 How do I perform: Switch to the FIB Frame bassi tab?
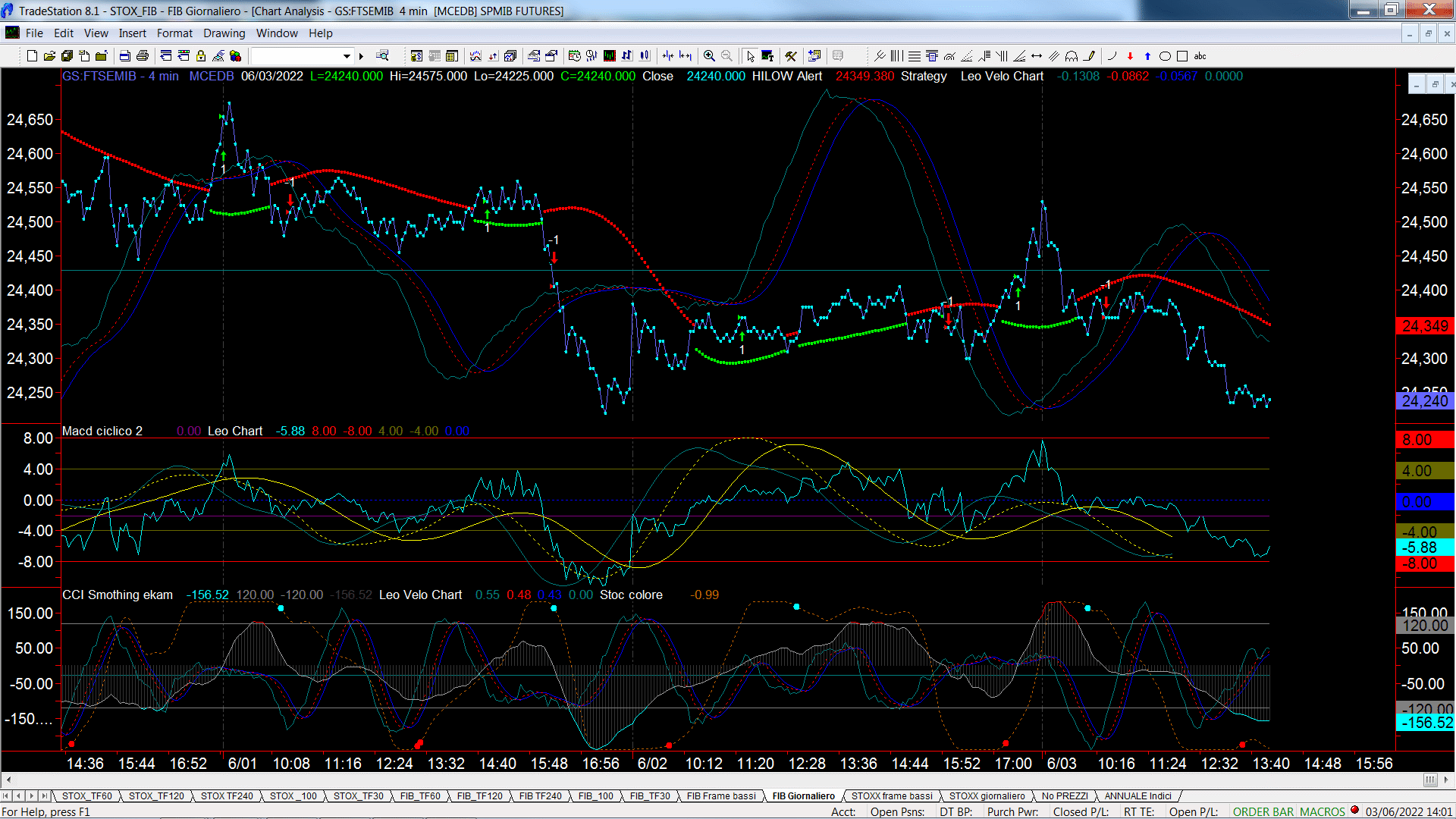click(720, 795)
